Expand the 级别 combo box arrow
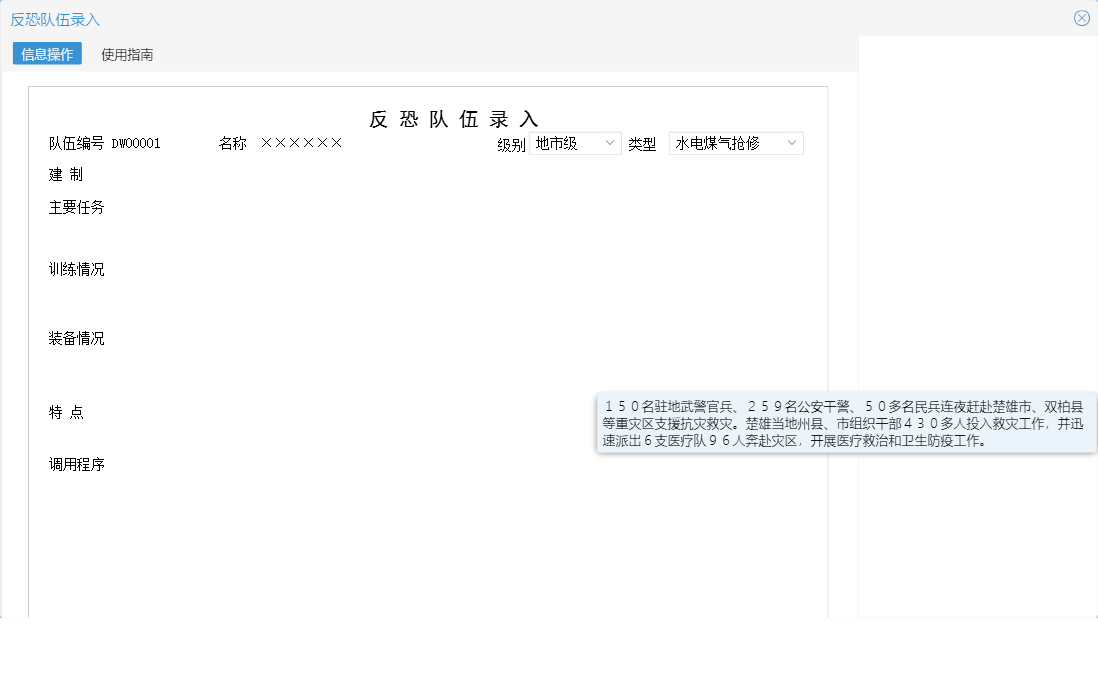The image size is (1098, 697). pos(611,143)
